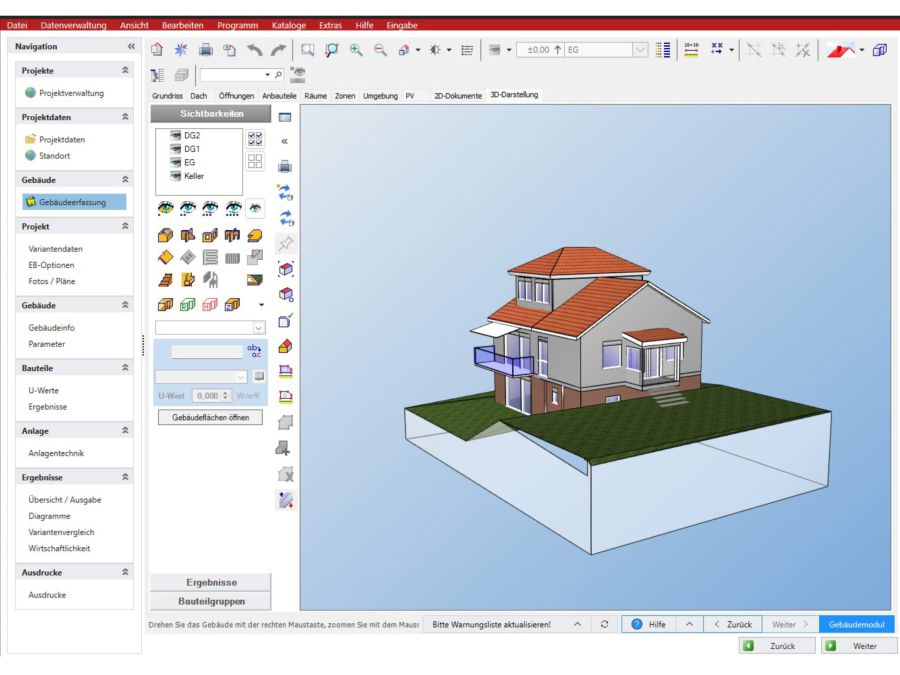Check all floors with select-all checkboxes icon
This screenshot has width=900, height=675.
point(255,140)
